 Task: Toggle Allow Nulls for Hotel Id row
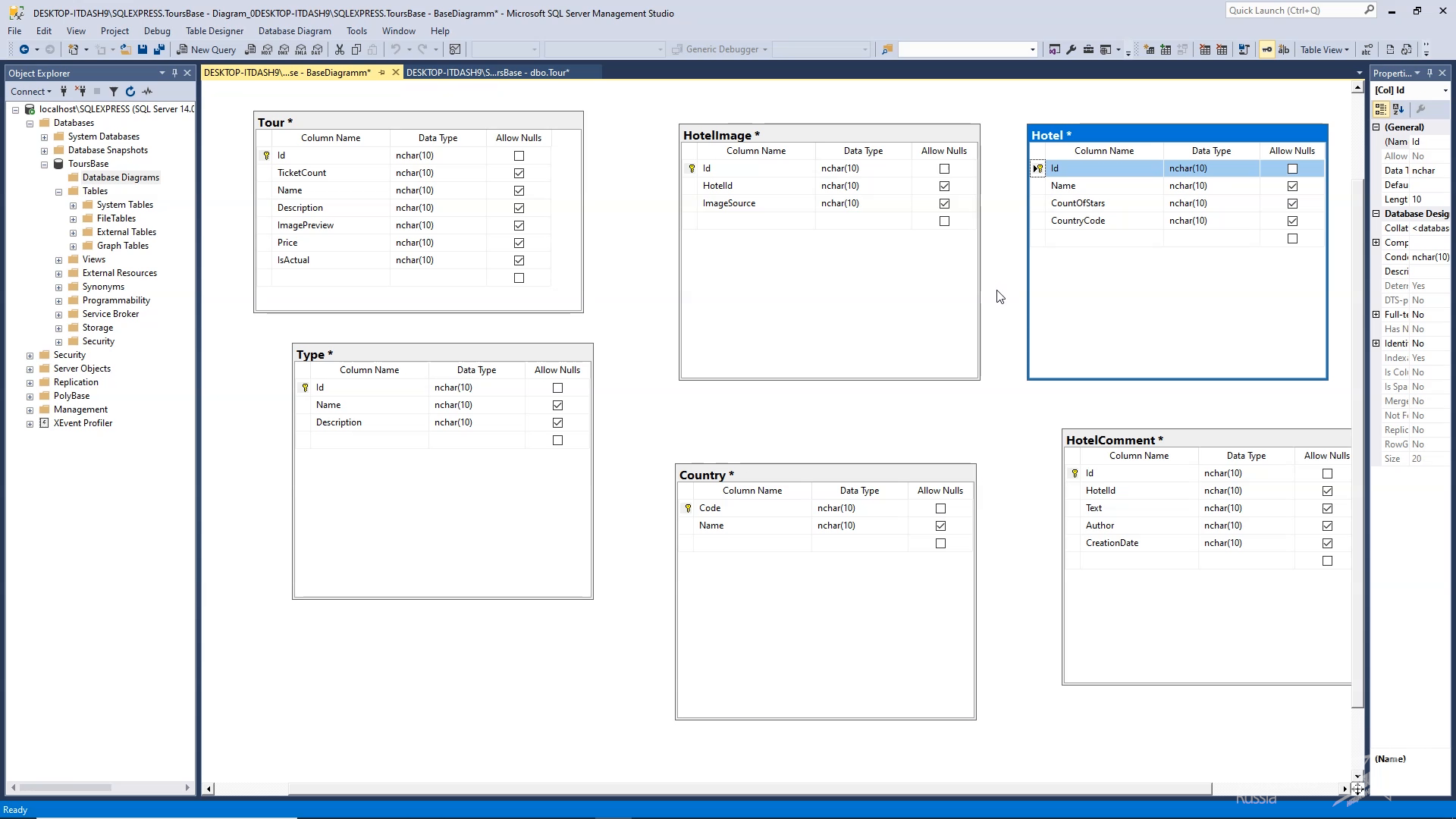[x=1292, y=168]
